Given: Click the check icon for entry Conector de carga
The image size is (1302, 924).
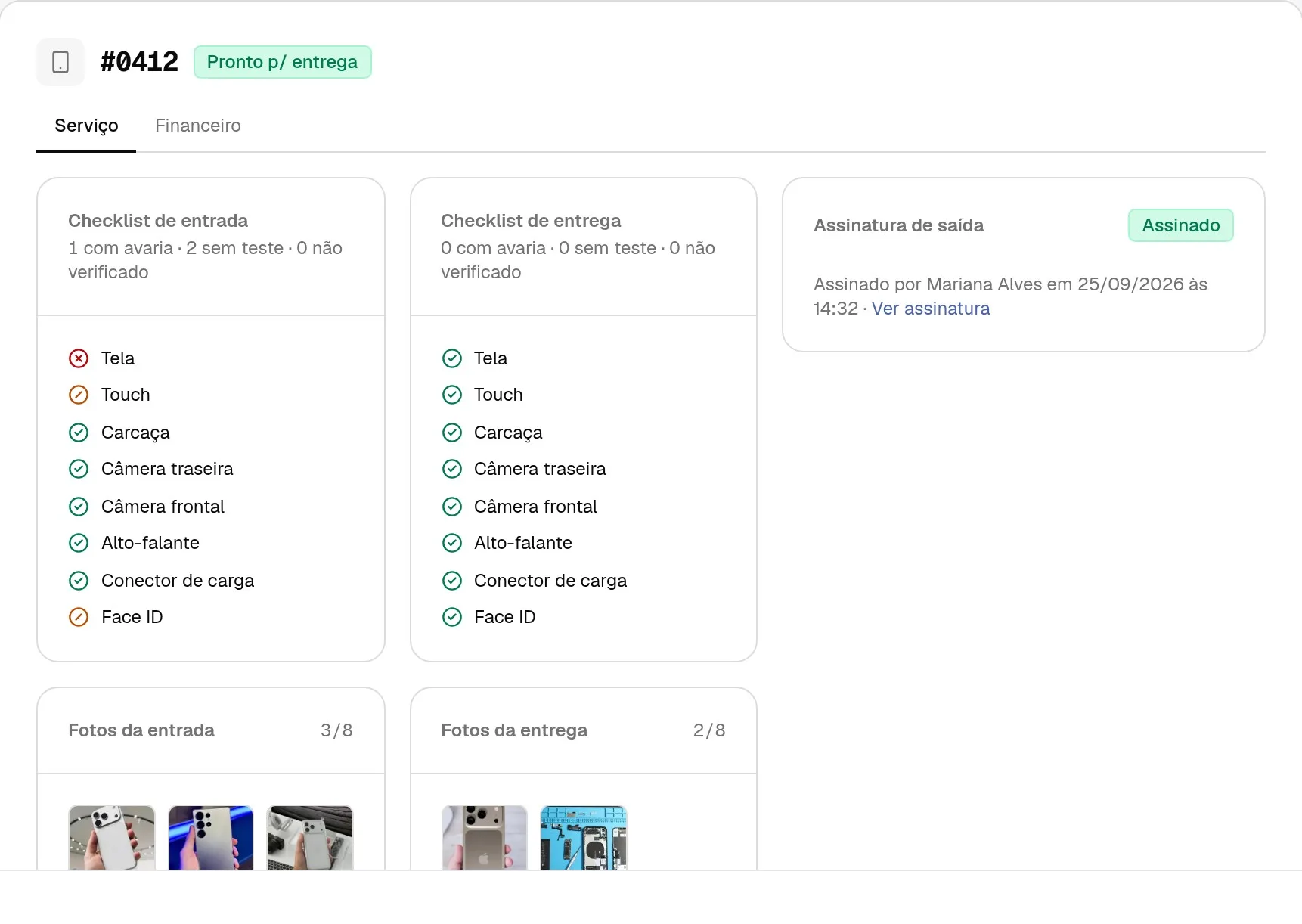Looking at the screenshot, I should click(x=79, y=581).
